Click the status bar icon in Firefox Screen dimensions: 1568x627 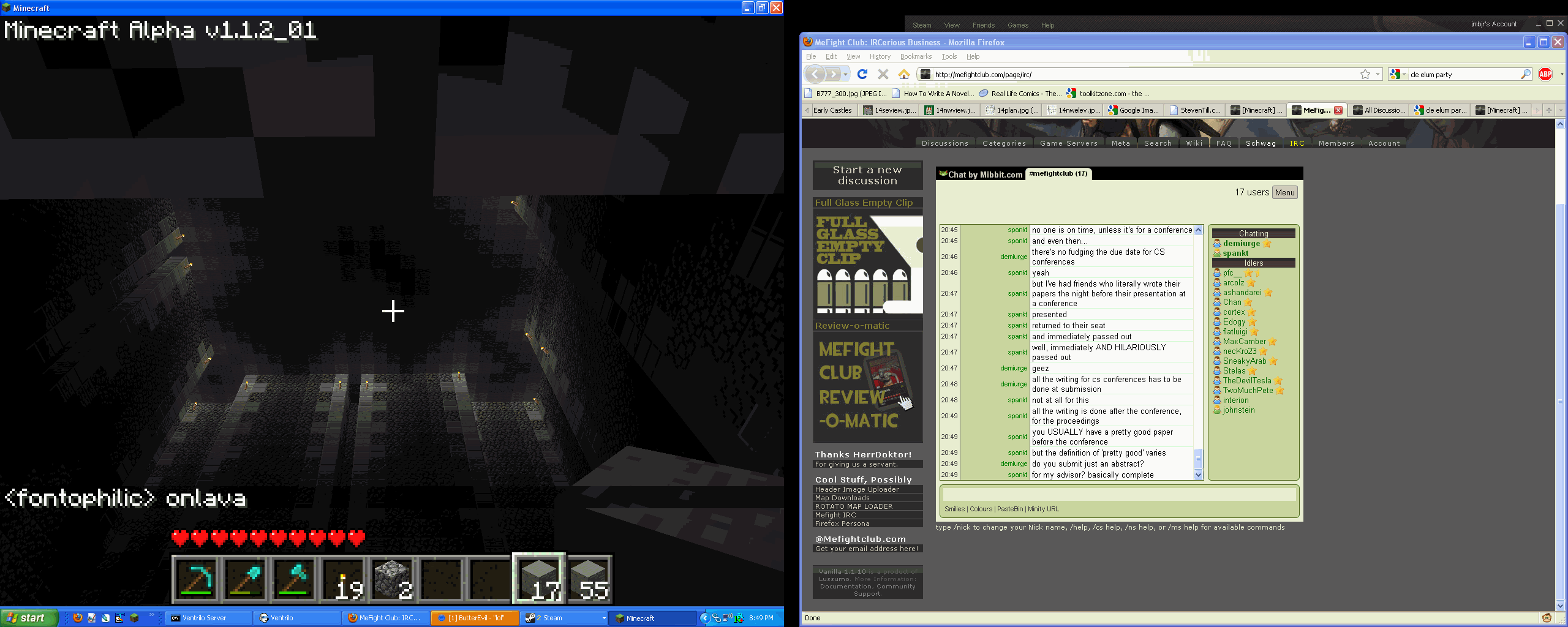coord(1547,618)
